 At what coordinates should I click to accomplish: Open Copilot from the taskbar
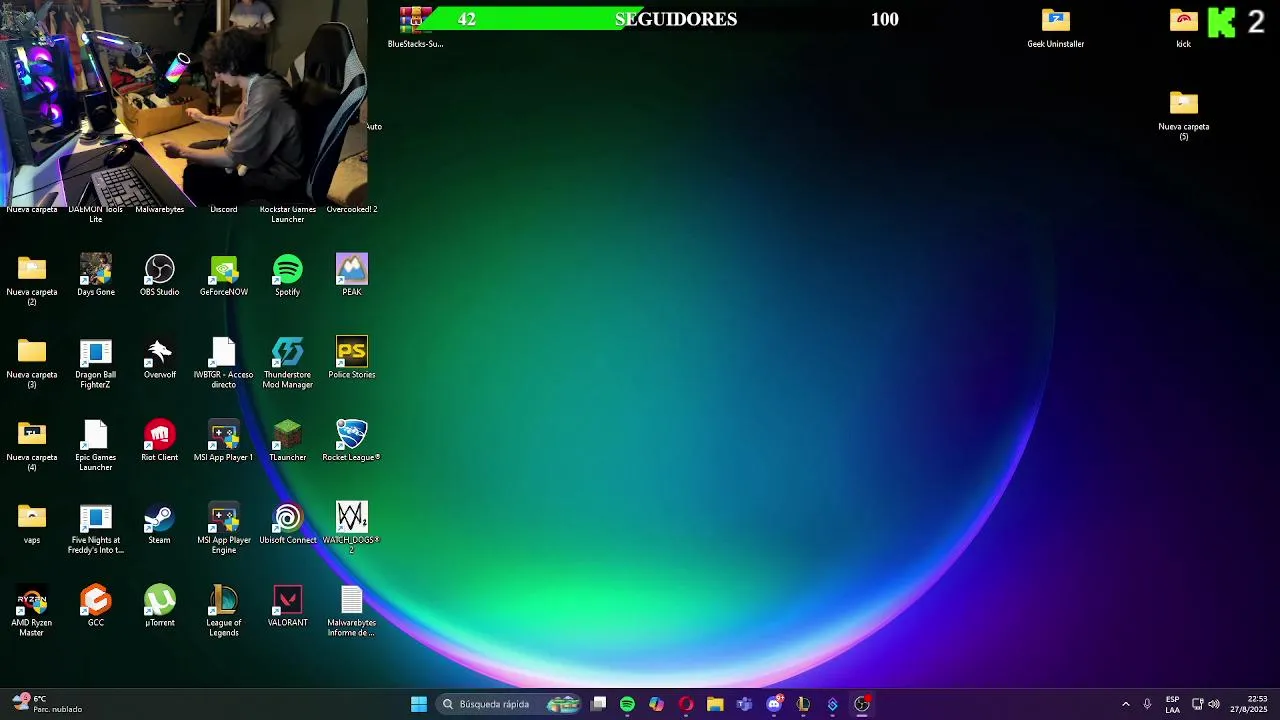tap(656, 704)
